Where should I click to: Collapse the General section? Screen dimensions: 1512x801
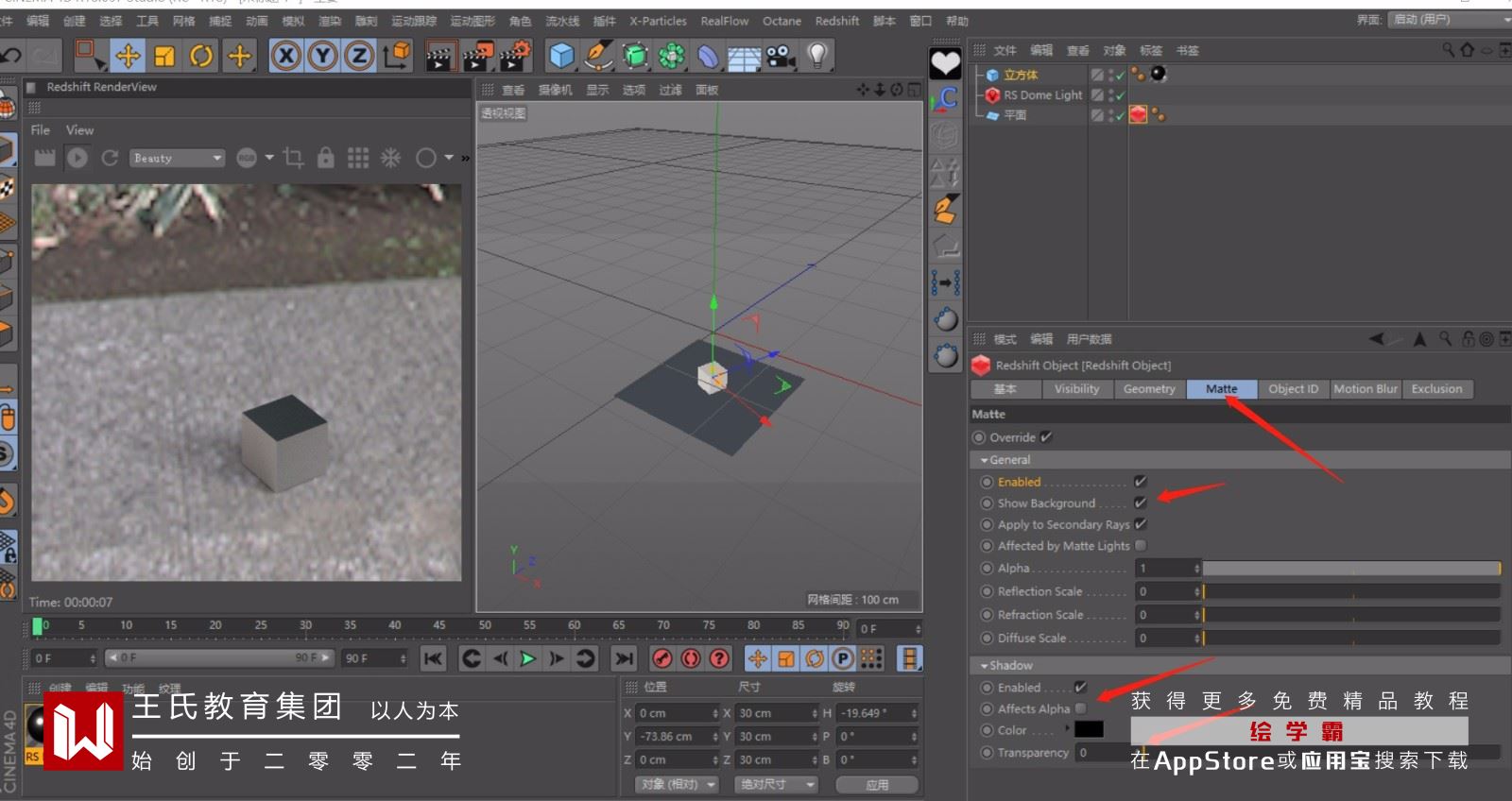[x=985, y=460]
